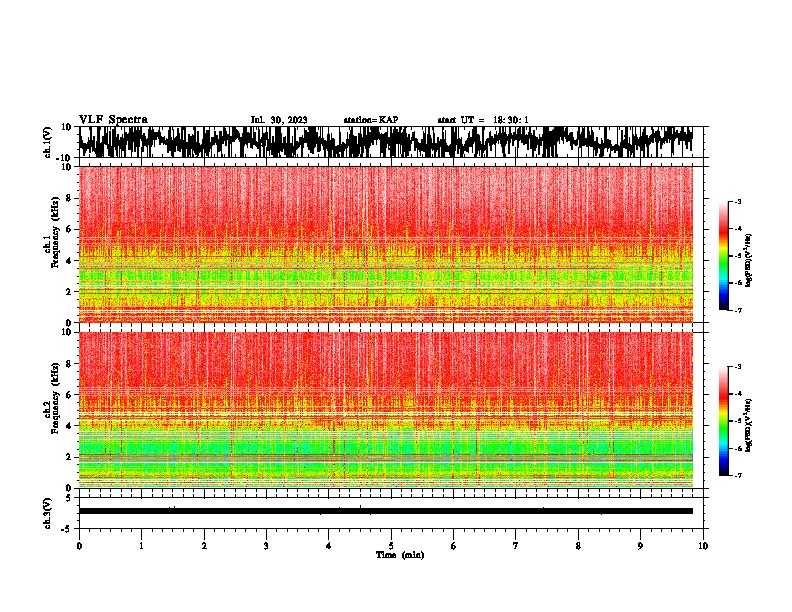Click time axis tick label "4"
792x612 pixels.
point(329,546)
